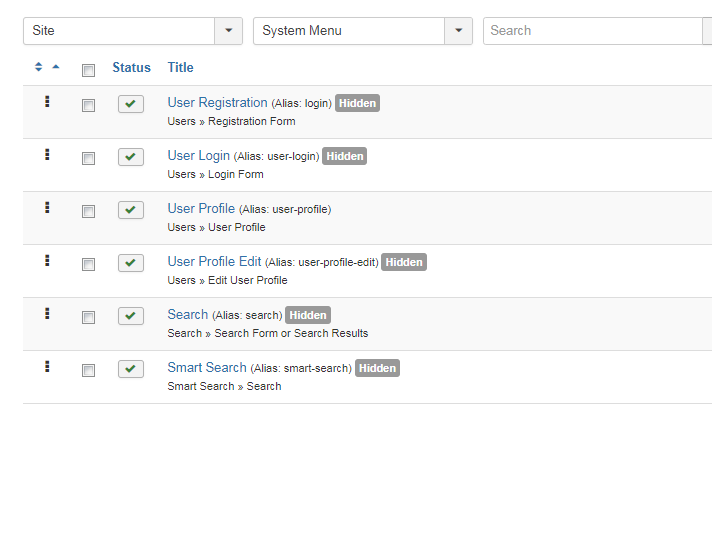Image resolution: width=712 pixels, height=537 pixels.
Task: Open the Smart Search menu item
Action: click(x=207, y=367)
